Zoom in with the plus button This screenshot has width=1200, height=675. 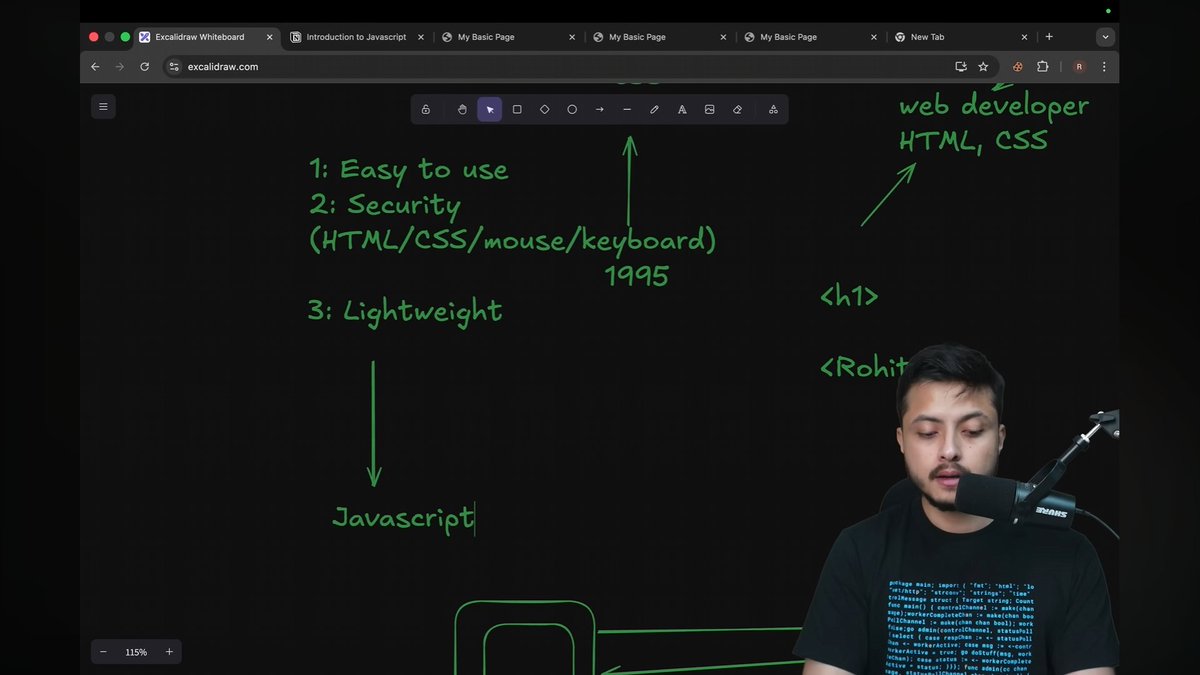pos(169,652)
